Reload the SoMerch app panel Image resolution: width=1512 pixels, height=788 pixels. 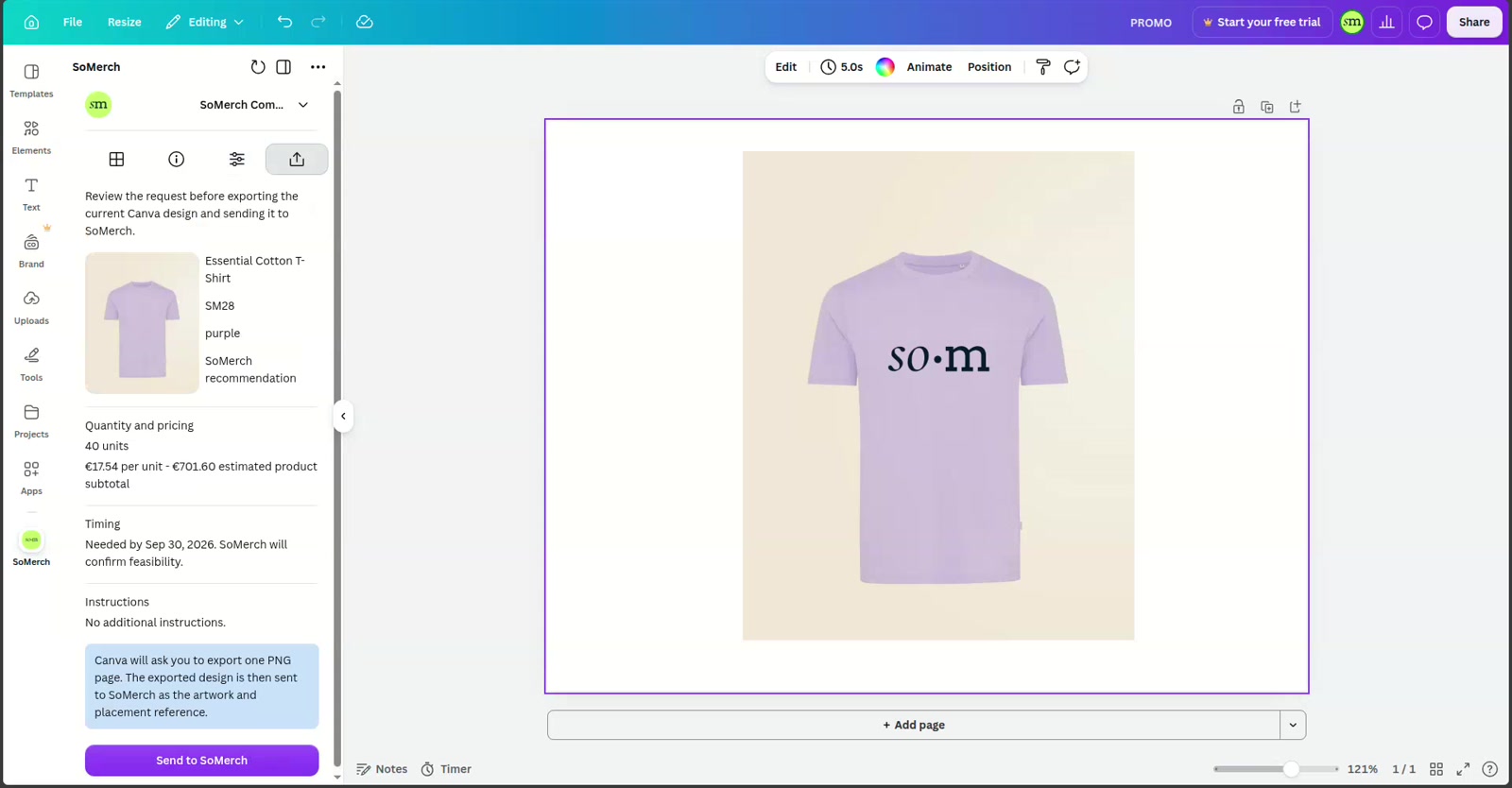coord(257,67)
